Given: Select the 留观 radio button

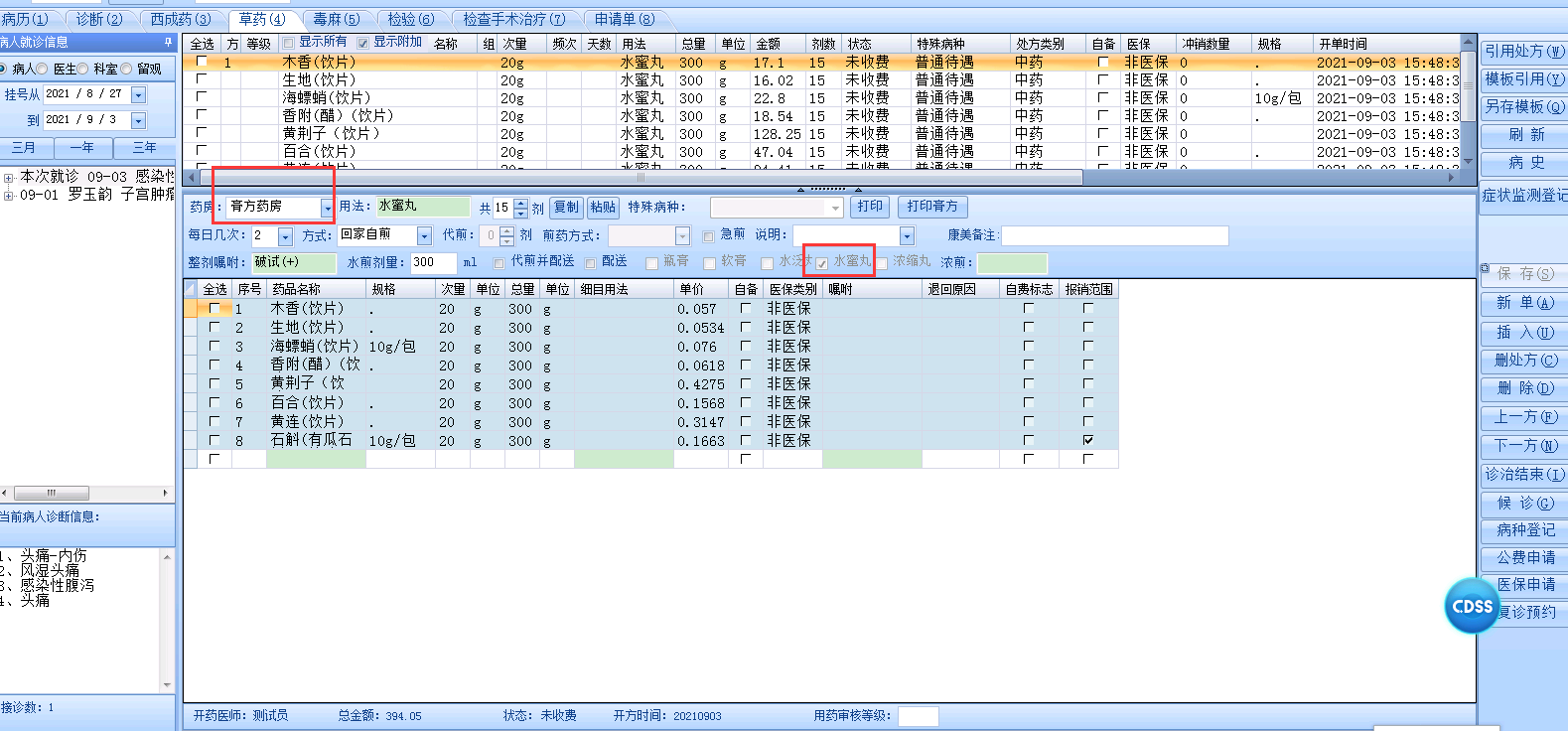Looking at the screenshot, I should (x=126, y=70).
